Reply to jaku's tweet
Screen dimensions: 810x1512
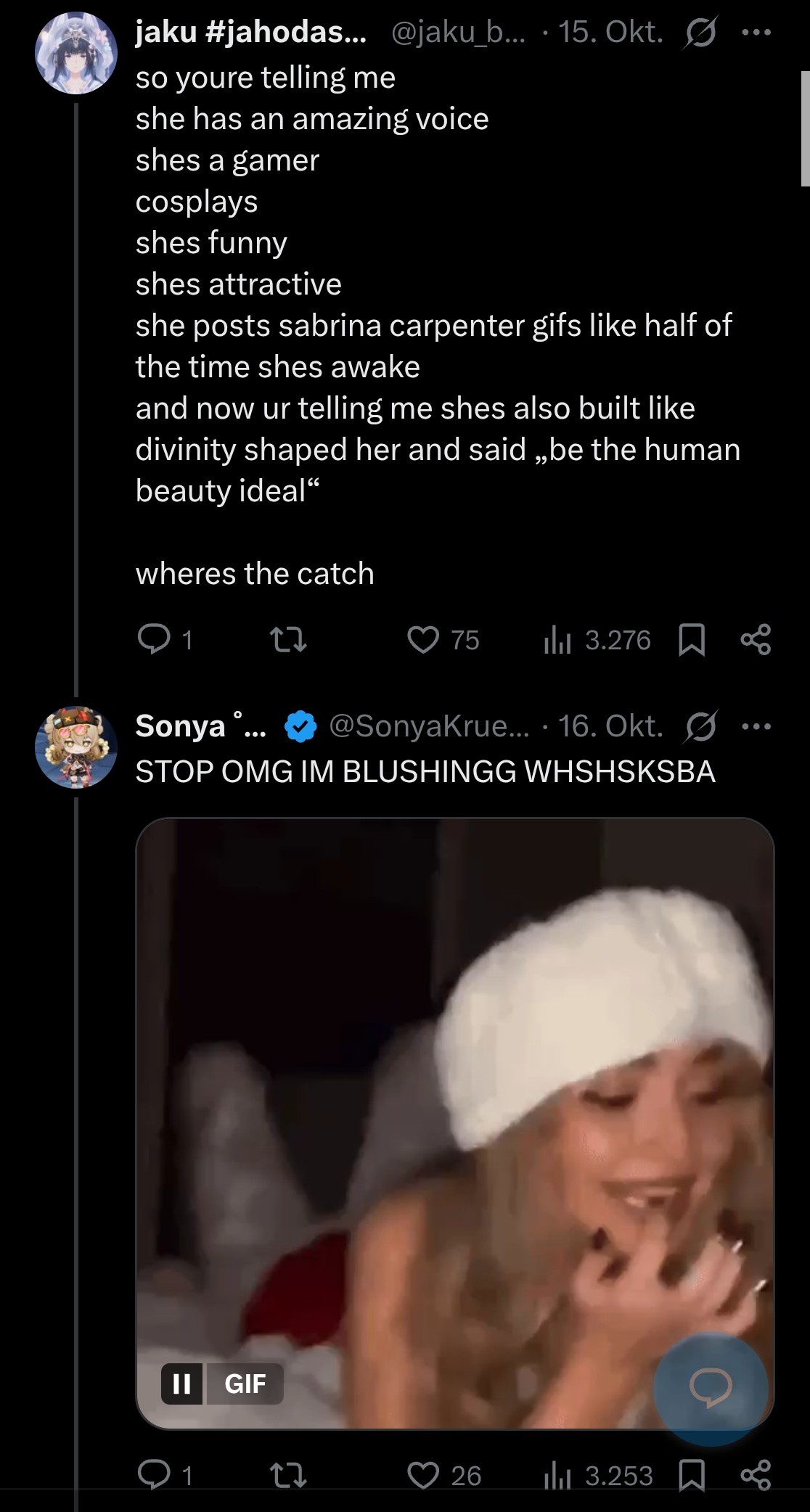(154, 640)
